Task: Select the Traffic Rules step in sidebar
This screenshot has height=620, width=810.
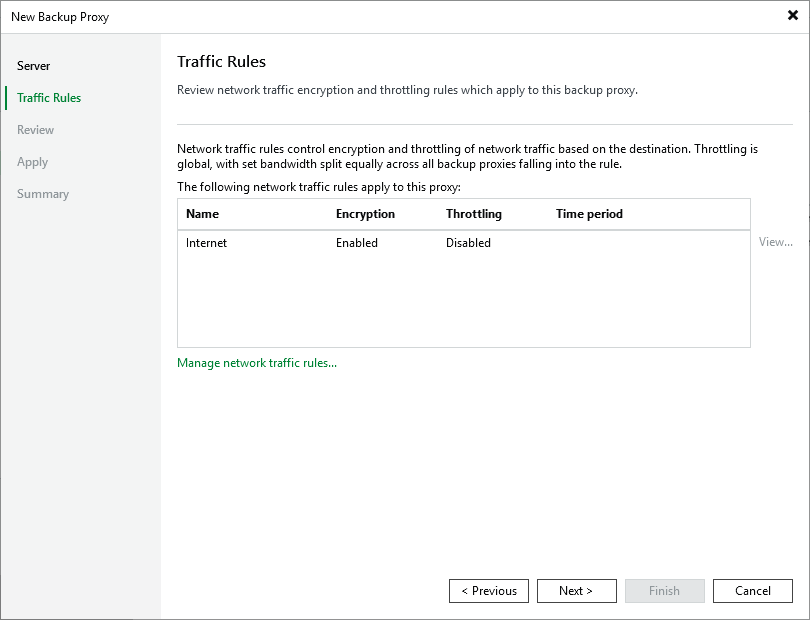Action: [49, 98]
